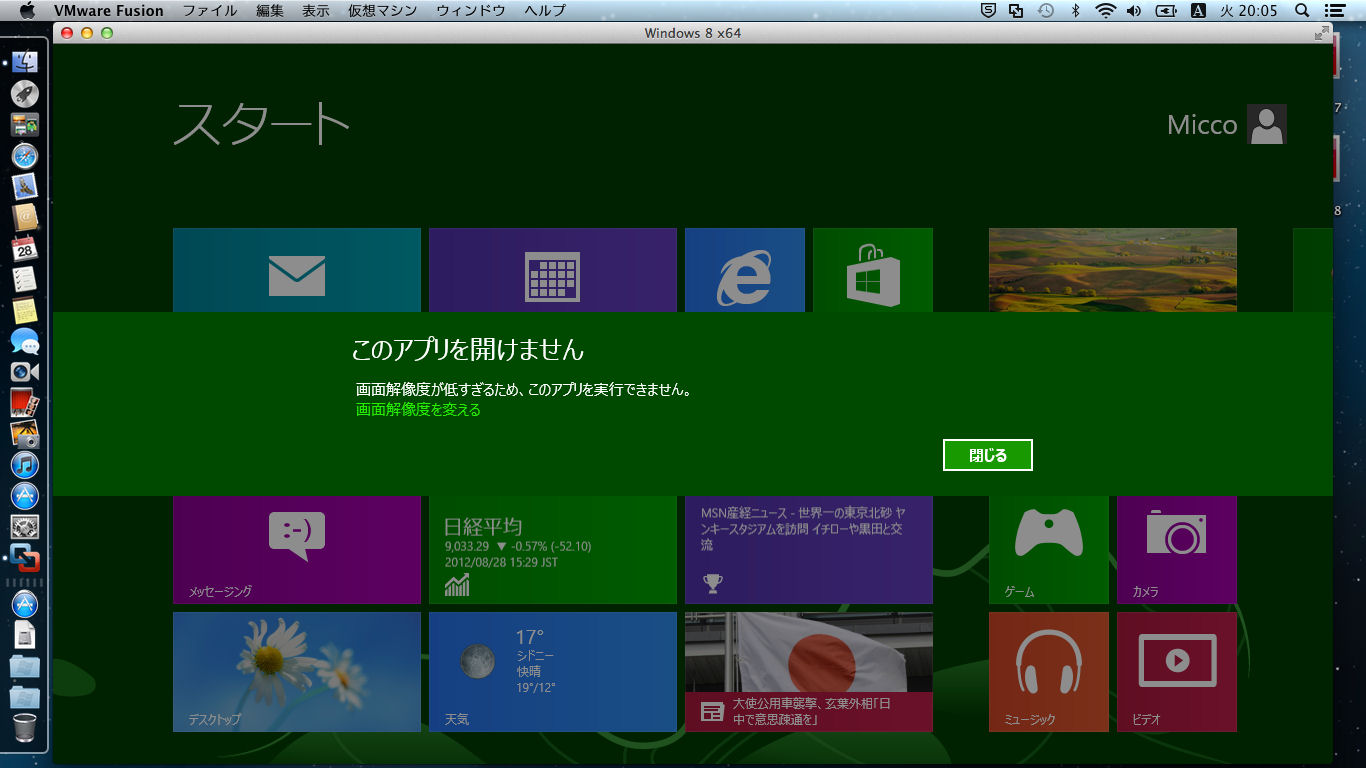This screenshot has height=768, width=1366.
Task: Open the メッセージング tile
Action: [x=297, y=550]
